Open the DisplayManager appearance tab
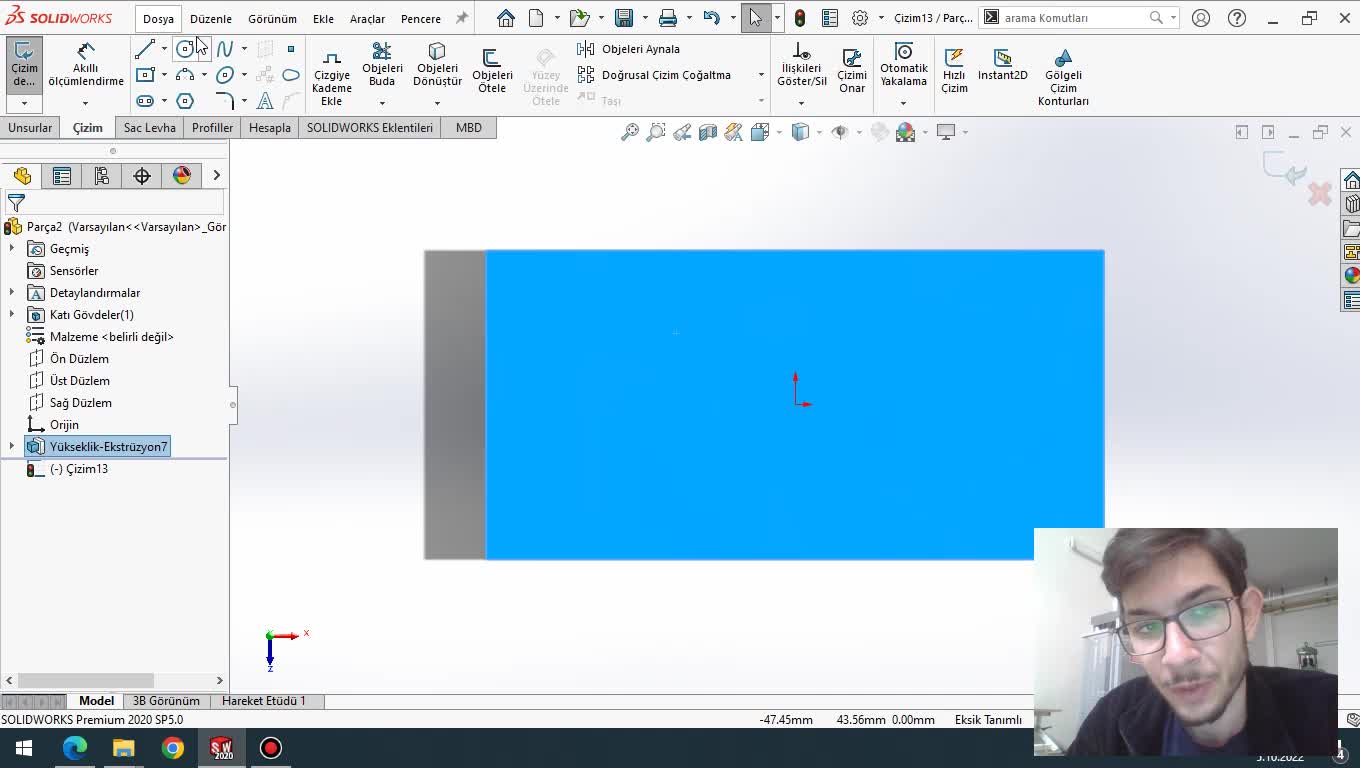 pos(182,176)
